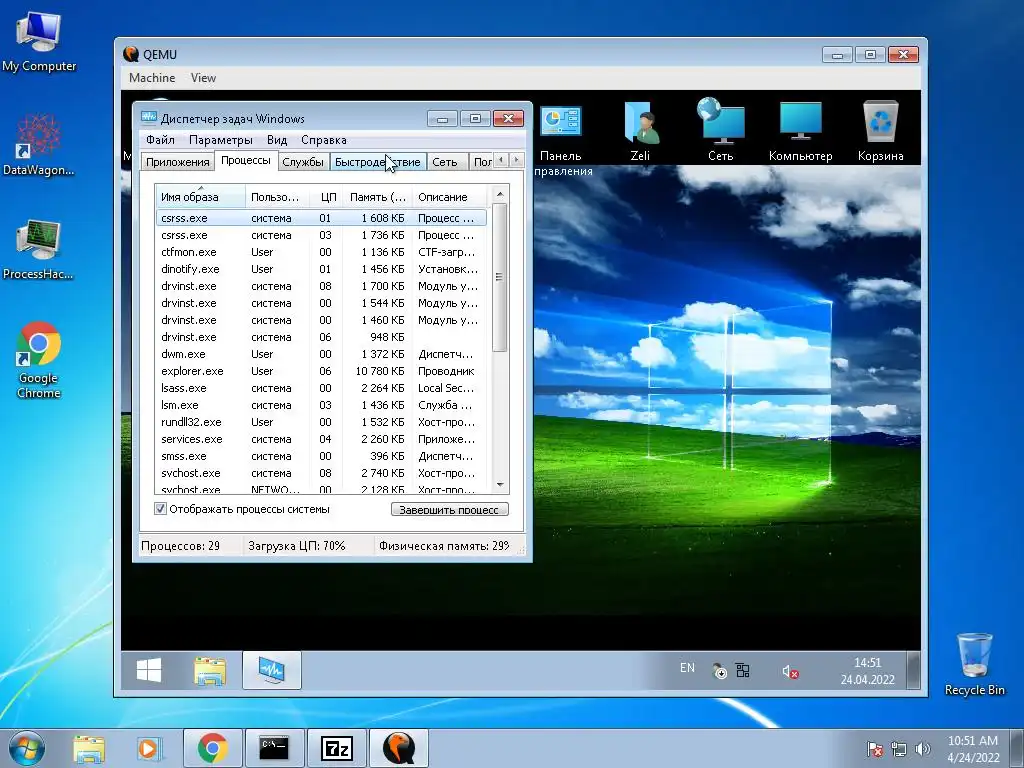The image size is (1024, 768).
Task: Click guest show desktop strip beside clock
Action: point(914,670)
